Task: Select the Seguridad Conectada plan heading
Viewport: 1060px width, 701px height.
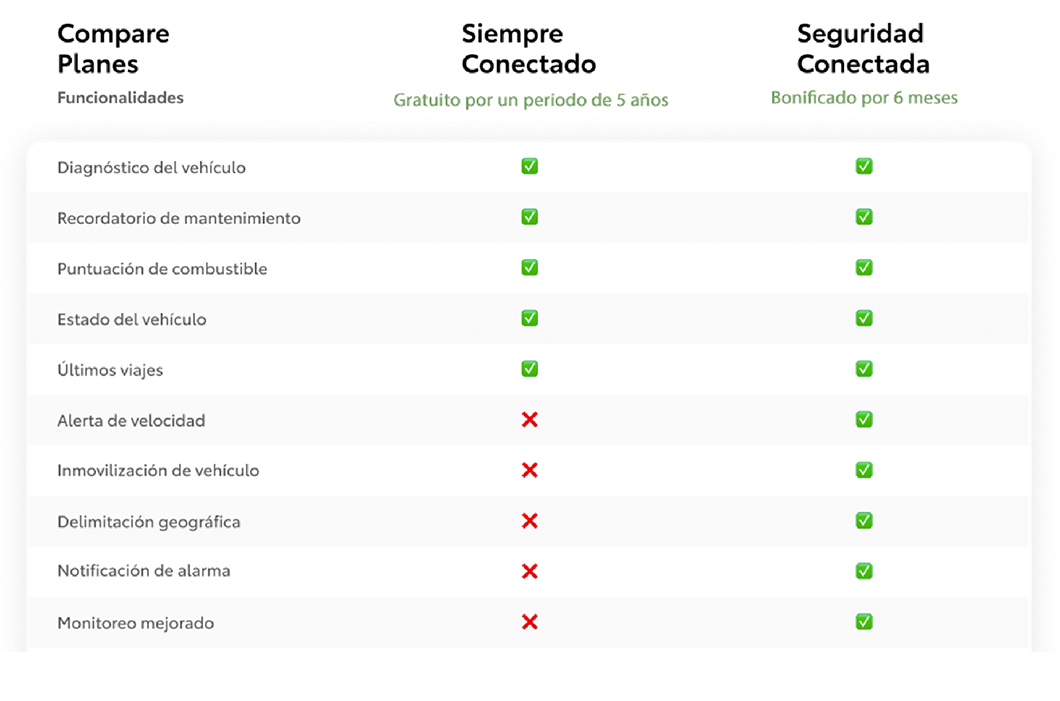Action: 863,49
